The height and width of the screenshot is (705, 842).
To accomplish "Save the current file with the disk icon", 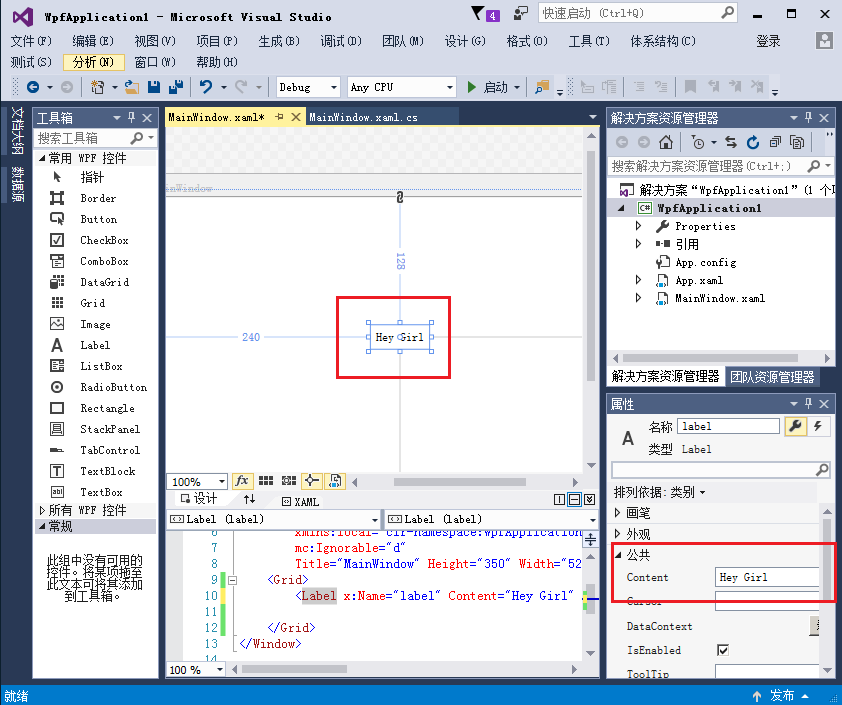I will tap(154, 87).
